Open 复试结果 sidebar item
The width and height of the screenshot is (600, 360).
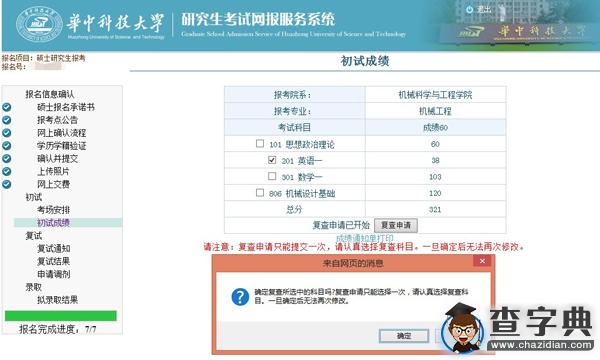click(x=53, y=261)
